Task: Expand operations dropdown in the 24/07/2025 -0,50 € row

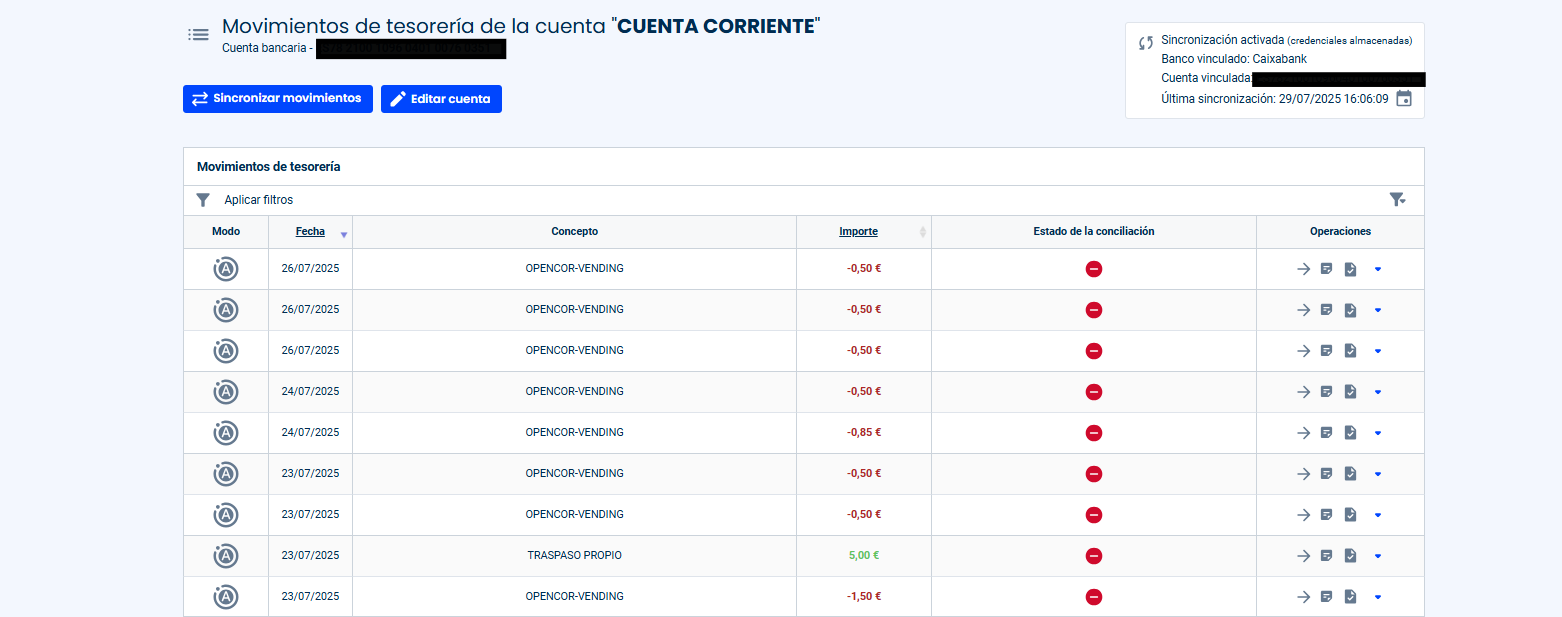Action: [1378, 392]
